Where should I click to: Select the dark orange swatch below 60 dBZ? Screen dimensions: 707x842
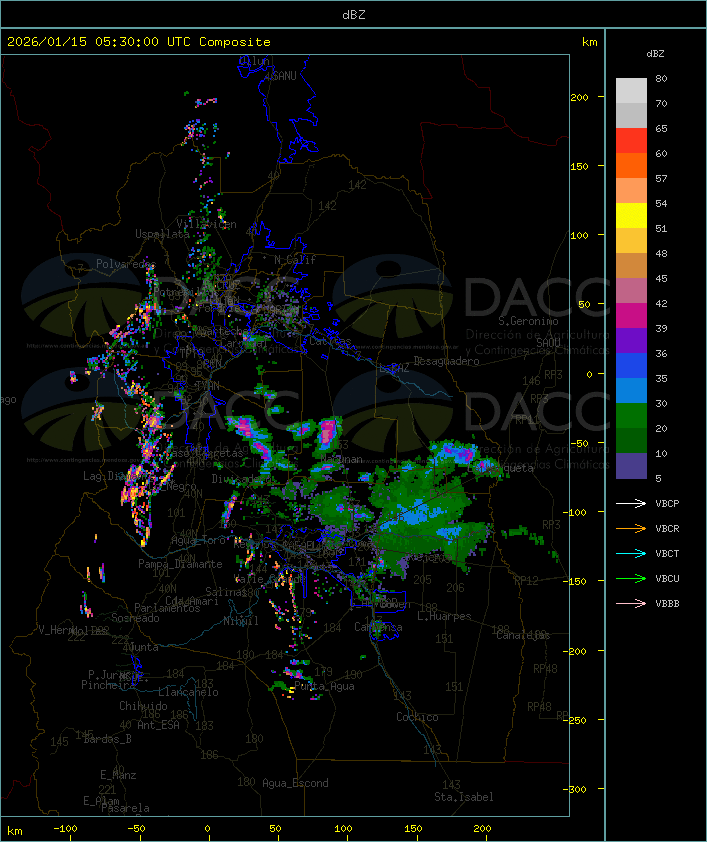tap(631, 166)
